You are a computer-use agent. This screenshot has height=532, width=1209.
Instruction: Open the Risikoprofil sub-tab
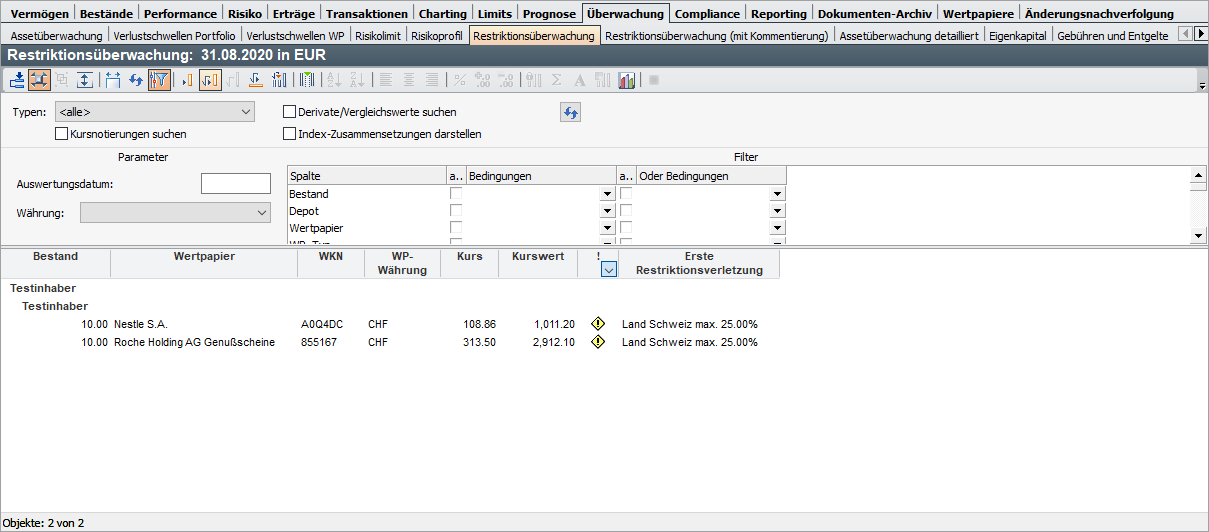pyautogui.click(x=436, y=36)
